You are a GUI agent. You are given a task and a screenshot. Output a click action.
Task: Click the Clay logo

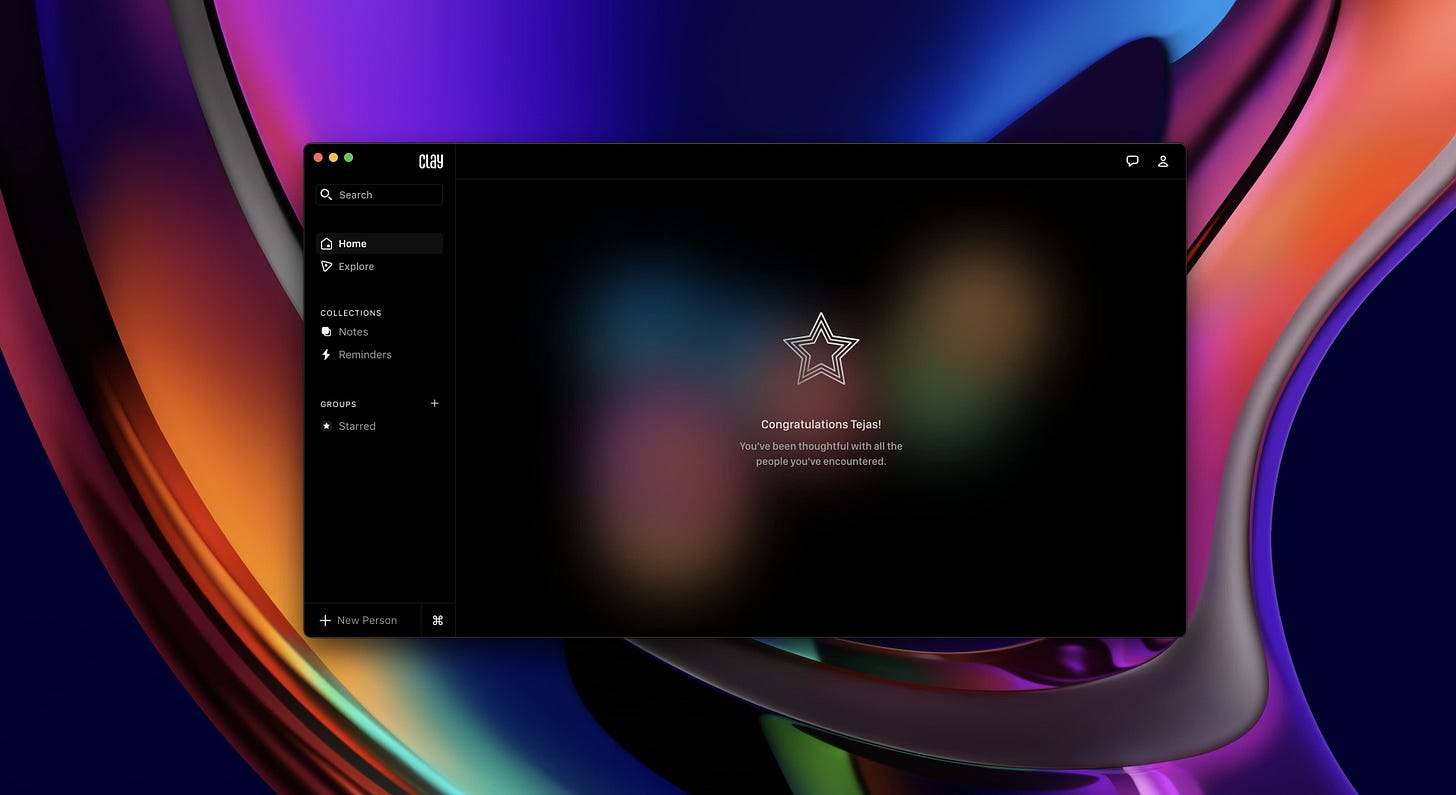[431, 161]
